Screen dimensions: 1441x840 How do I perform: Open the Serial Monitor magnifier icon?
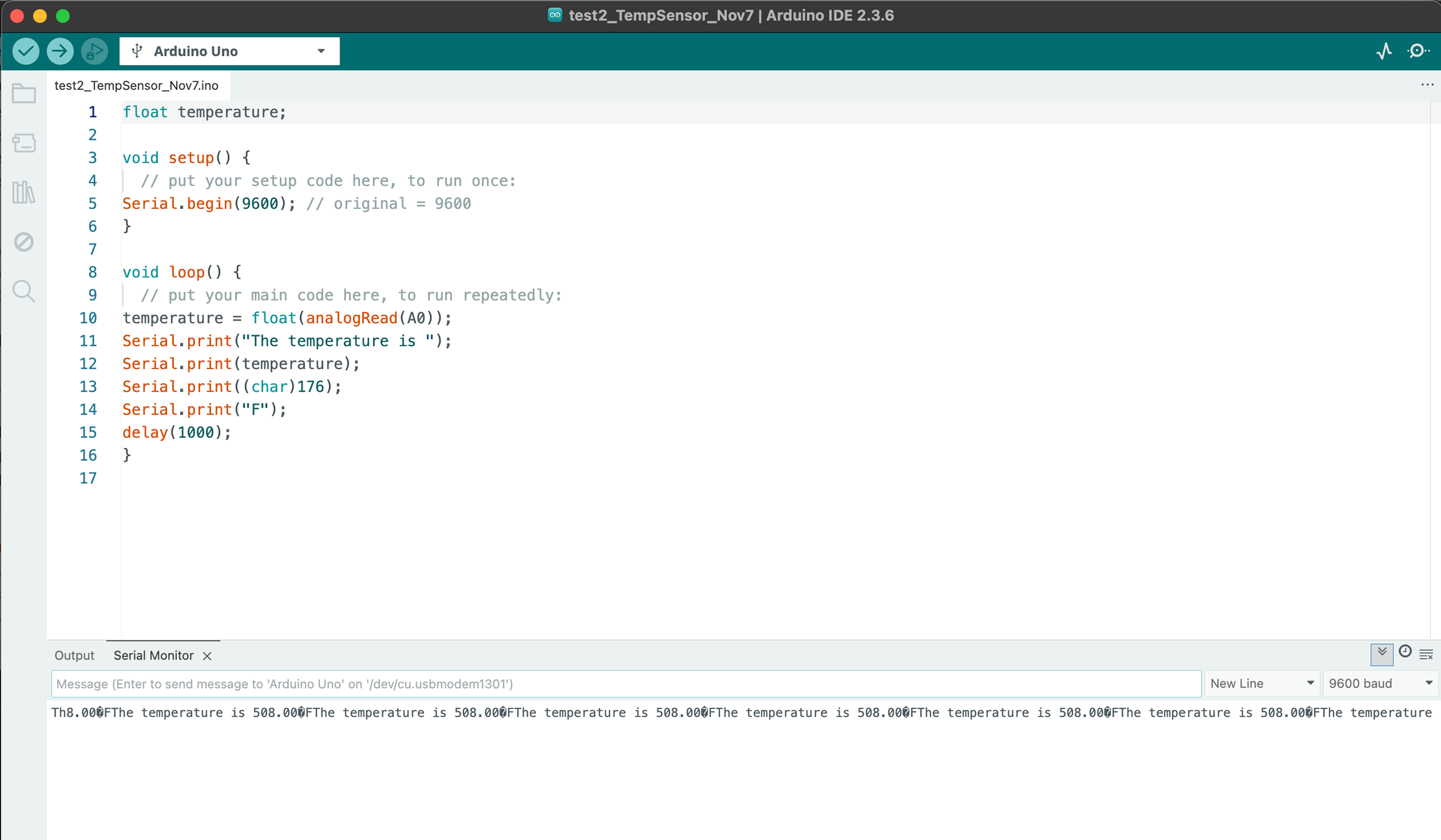pyautogui.click(x=1418, y=51)
